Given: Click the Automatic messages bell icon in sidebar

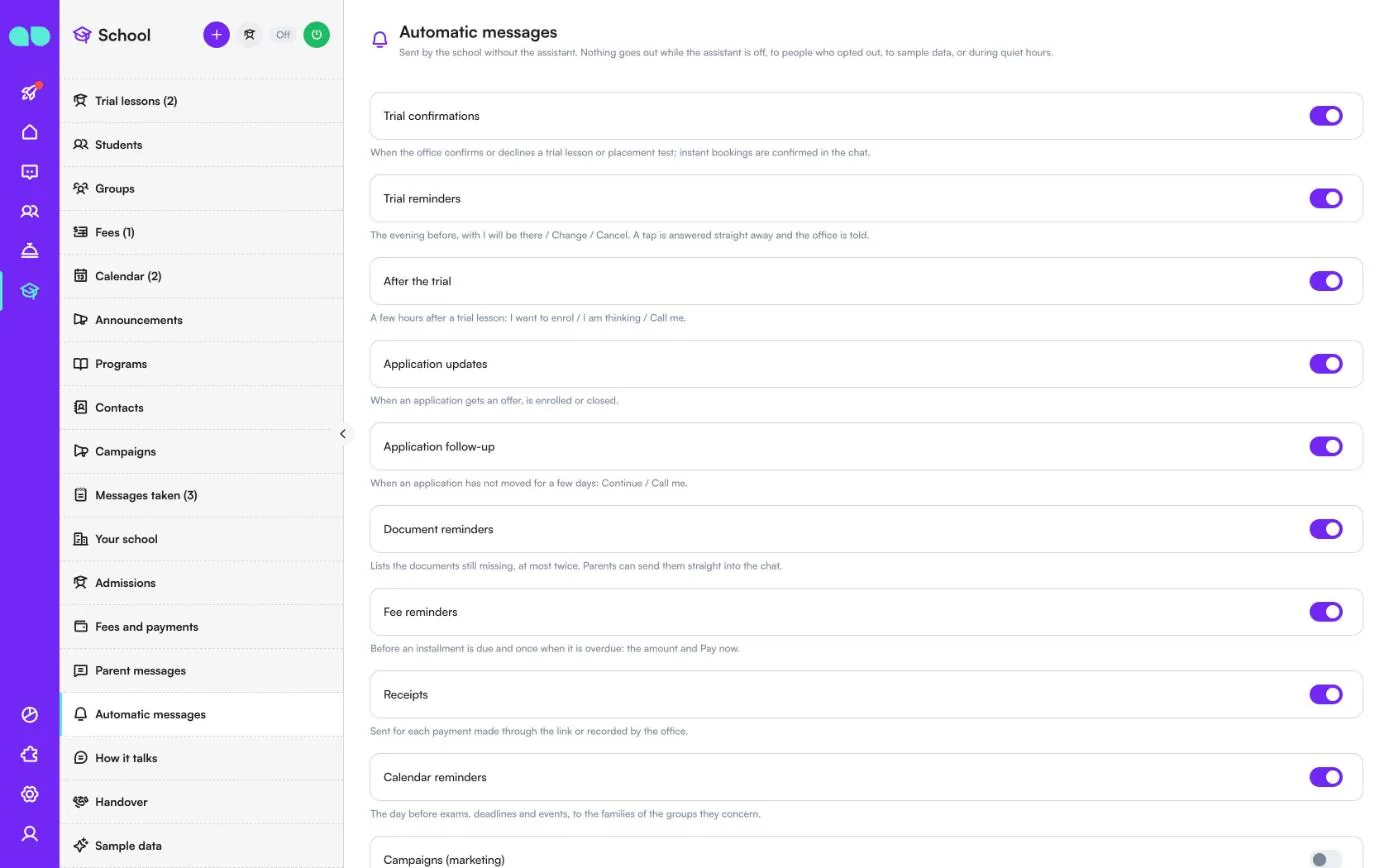Looking at the screenshot, I should point(81,714).
